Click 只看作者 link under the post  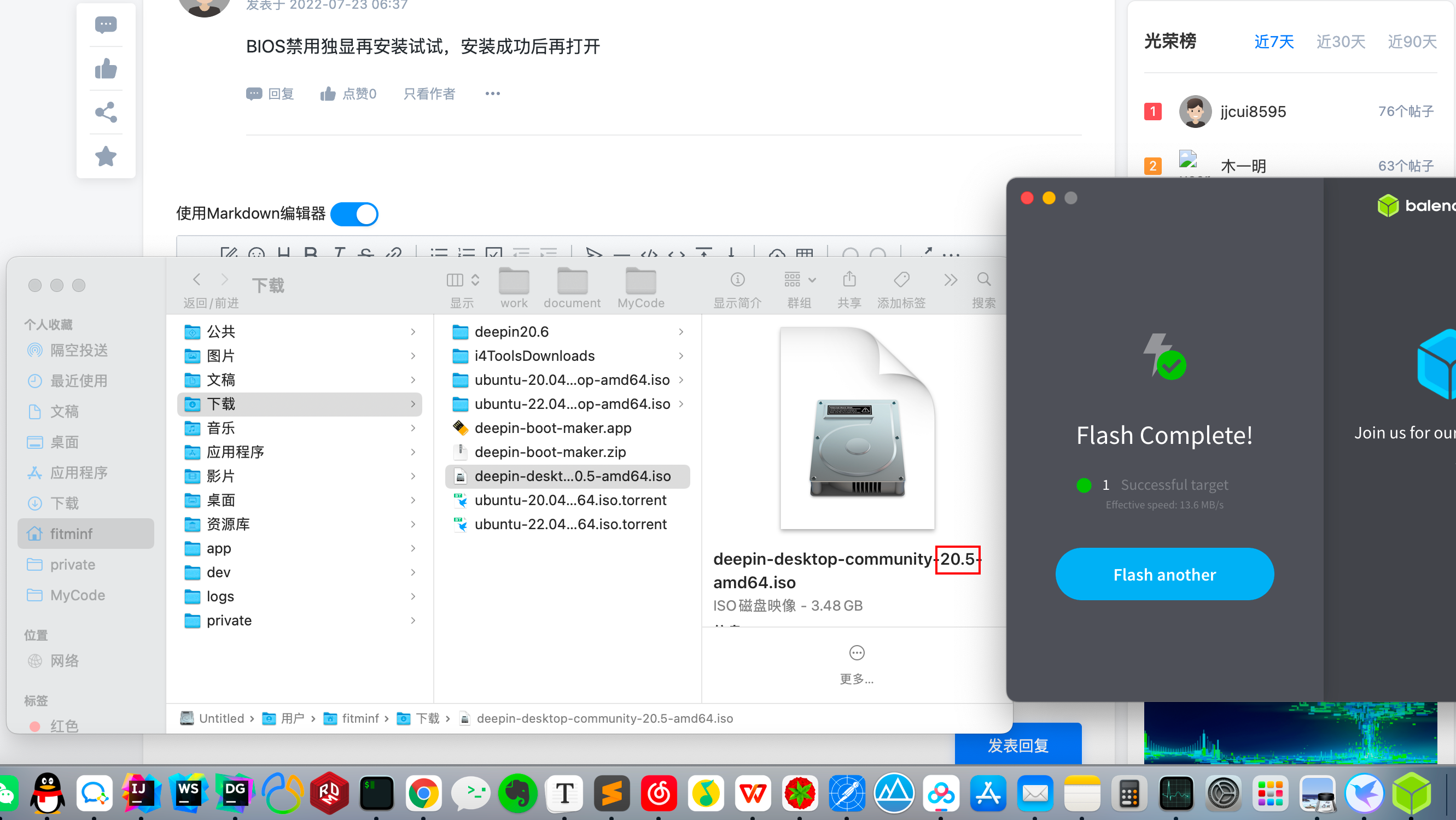429,93
